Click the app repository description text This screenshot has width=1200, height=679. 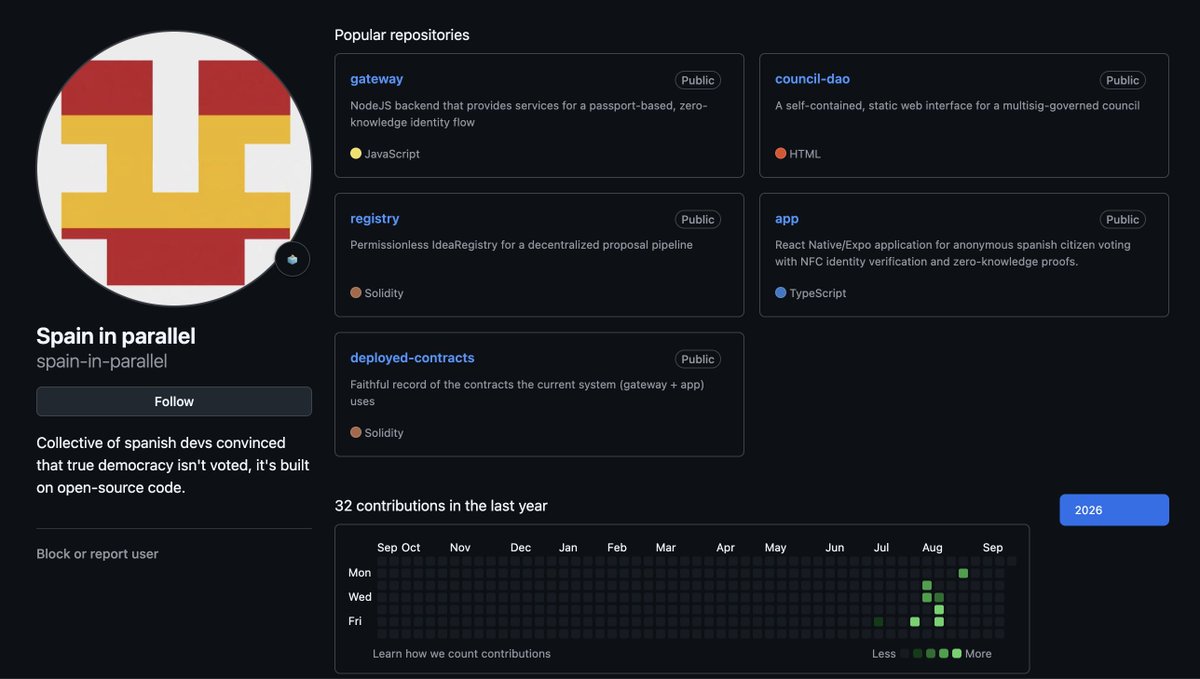click(953, 253)
